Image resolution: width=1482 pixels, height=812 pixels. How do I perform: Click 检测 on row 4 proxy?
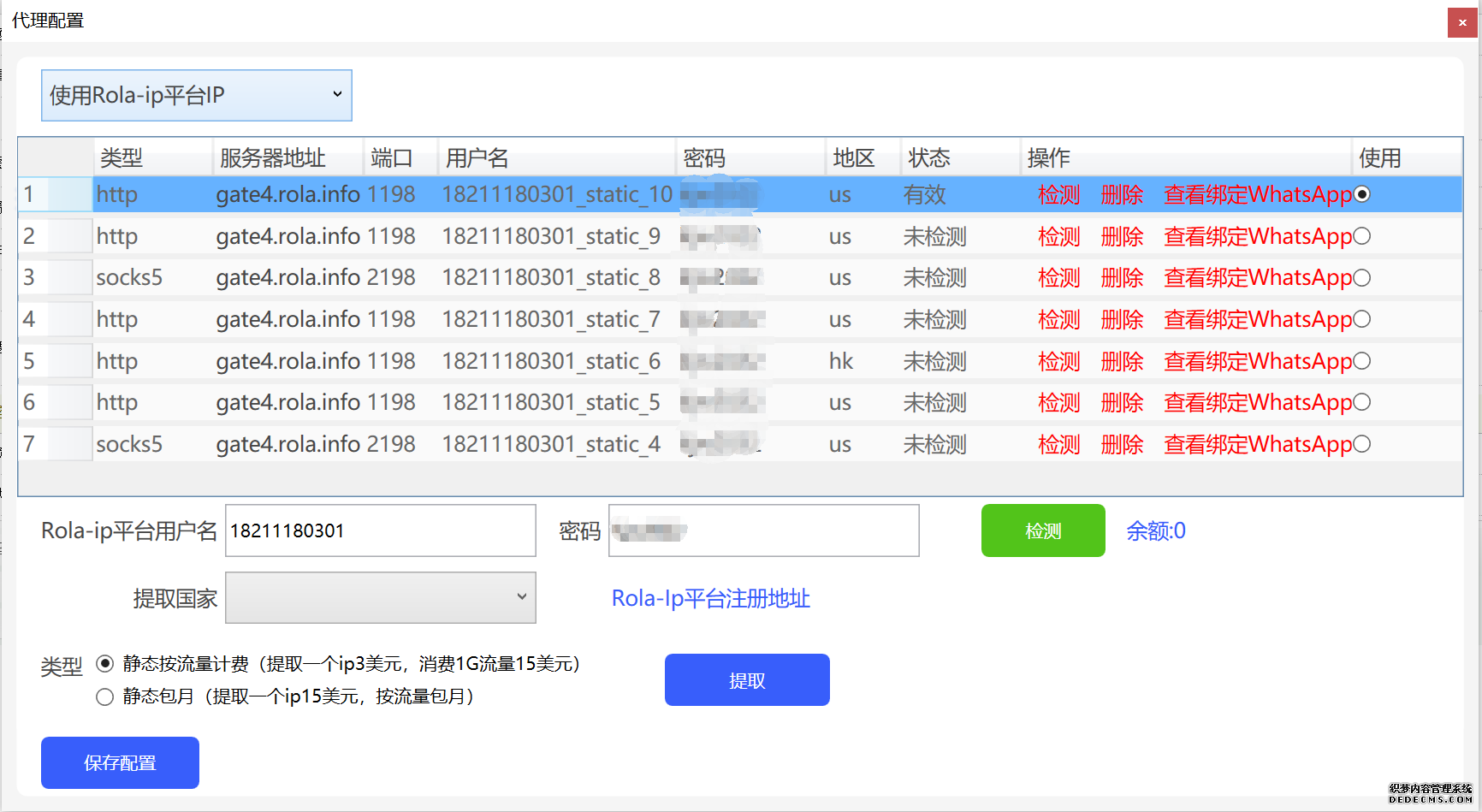click(1058, 319)
